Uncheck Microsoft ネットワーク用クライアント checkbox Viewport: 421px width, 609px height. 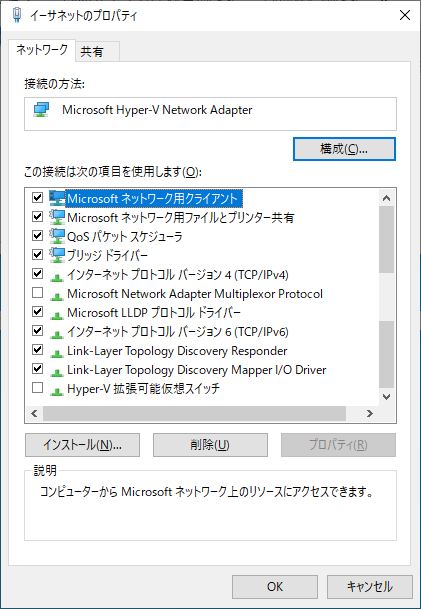pos(37,198)
